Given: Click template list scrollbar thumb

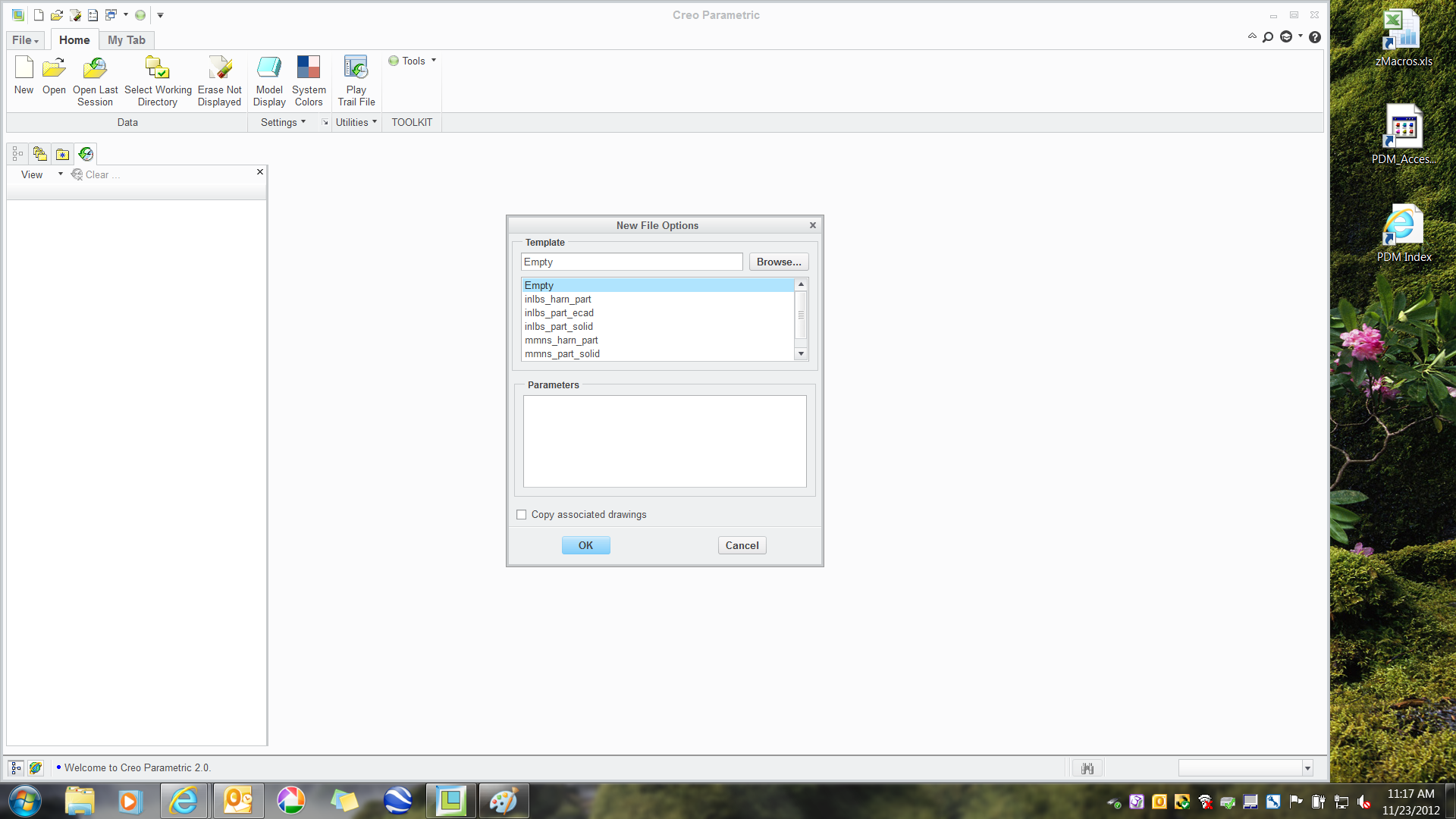Looking at the screenshot, I should coord(801,315).
